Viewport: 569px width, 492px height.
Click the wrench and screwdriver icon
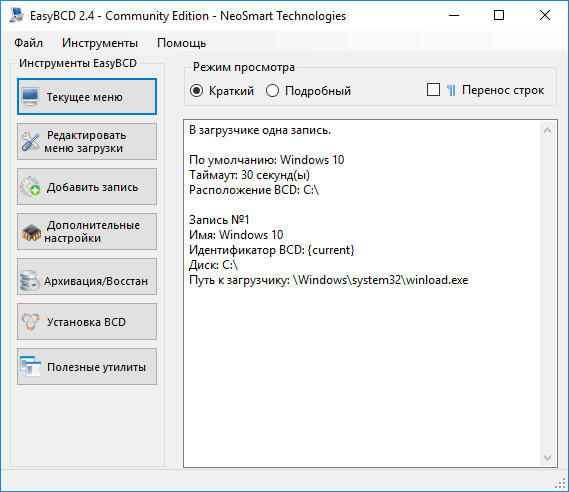tap(30, 142)
